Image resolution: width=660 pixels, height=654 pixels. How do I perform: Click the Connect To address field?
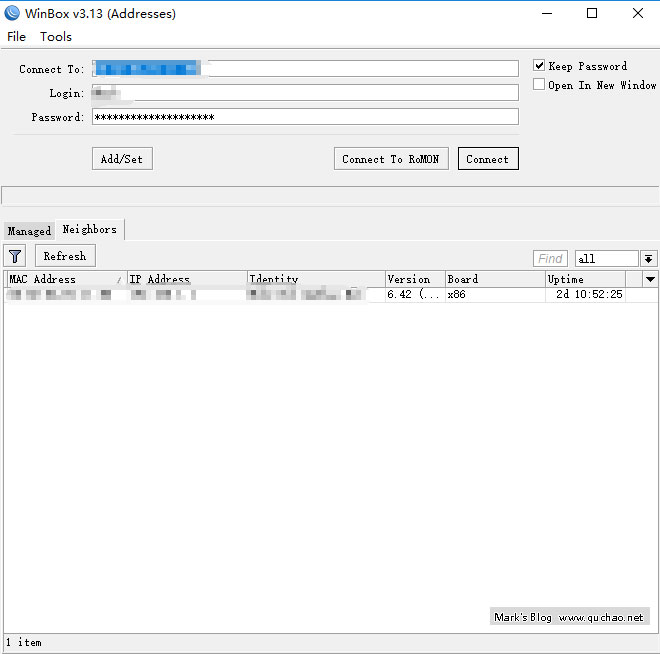(x=305, y=68)
